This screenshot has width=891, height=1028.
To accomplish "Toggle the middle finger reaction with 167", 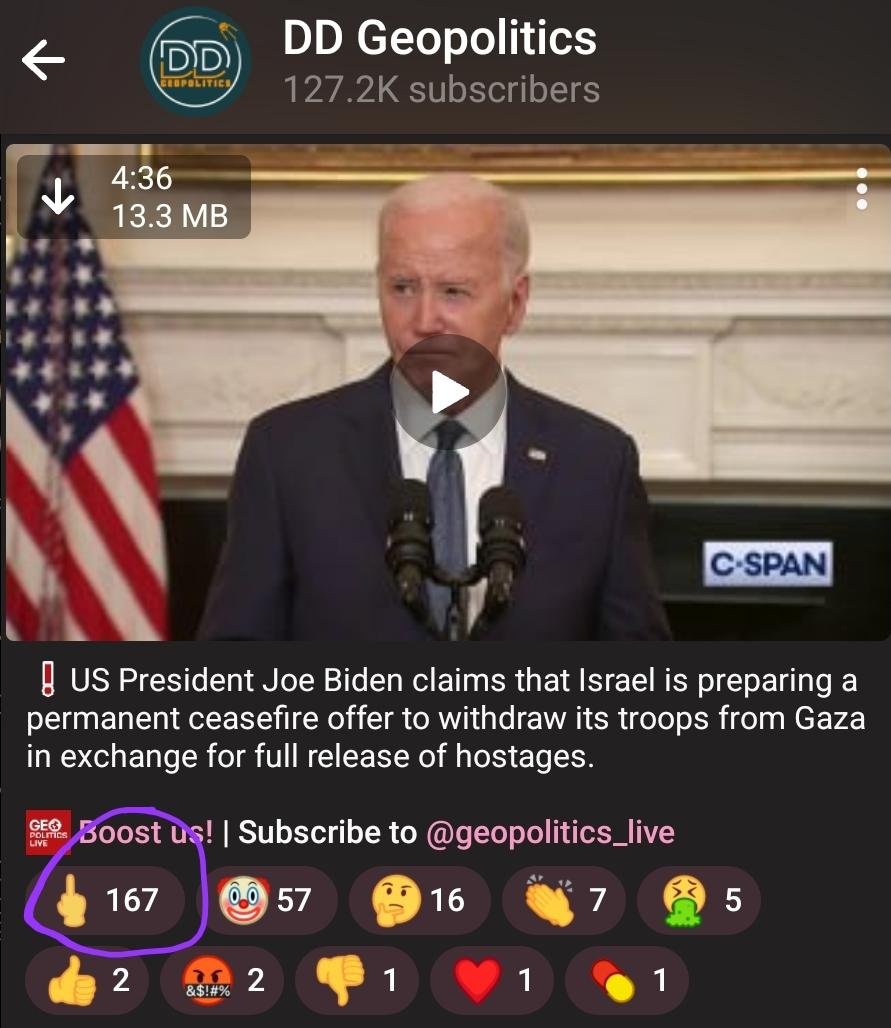I will [105, 900].
